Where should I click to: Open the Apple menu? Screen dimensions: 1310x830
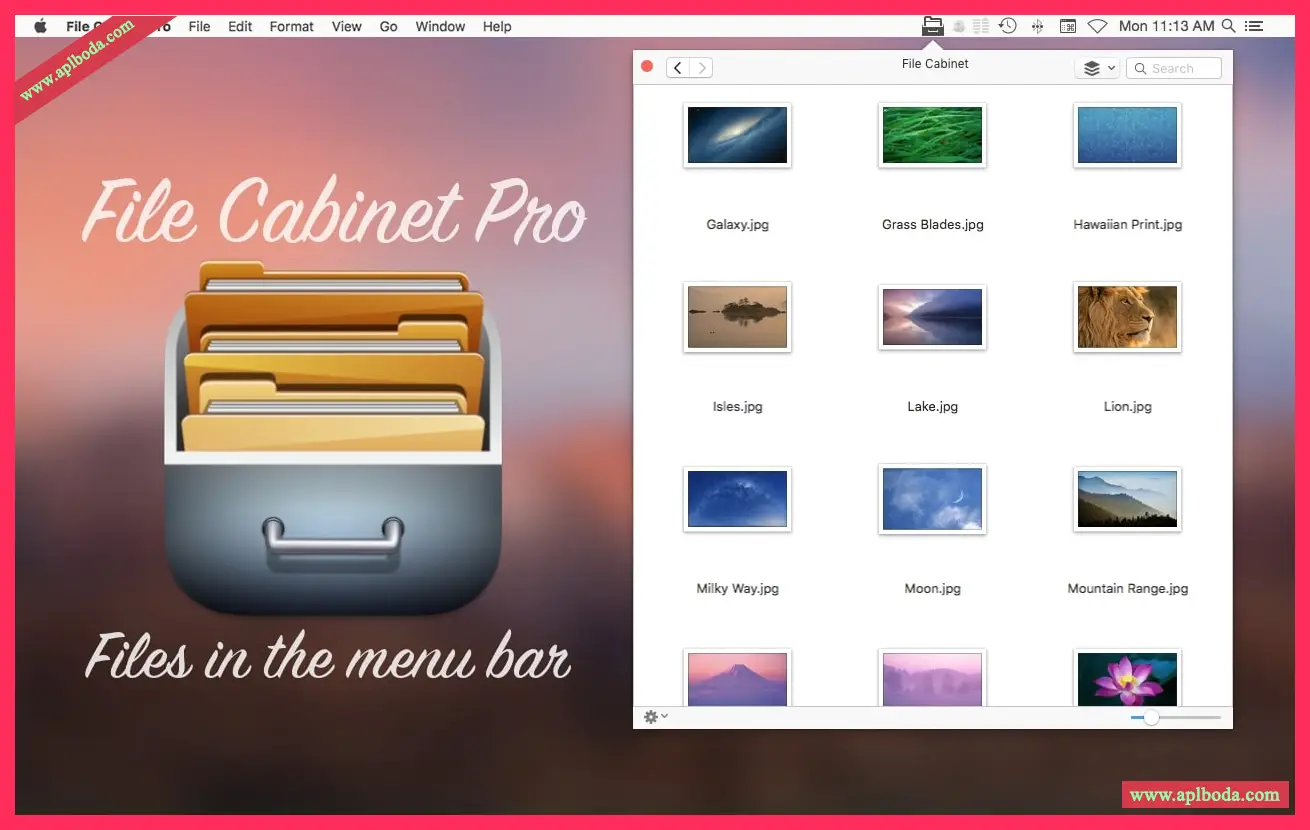click(x=41, y=26)
